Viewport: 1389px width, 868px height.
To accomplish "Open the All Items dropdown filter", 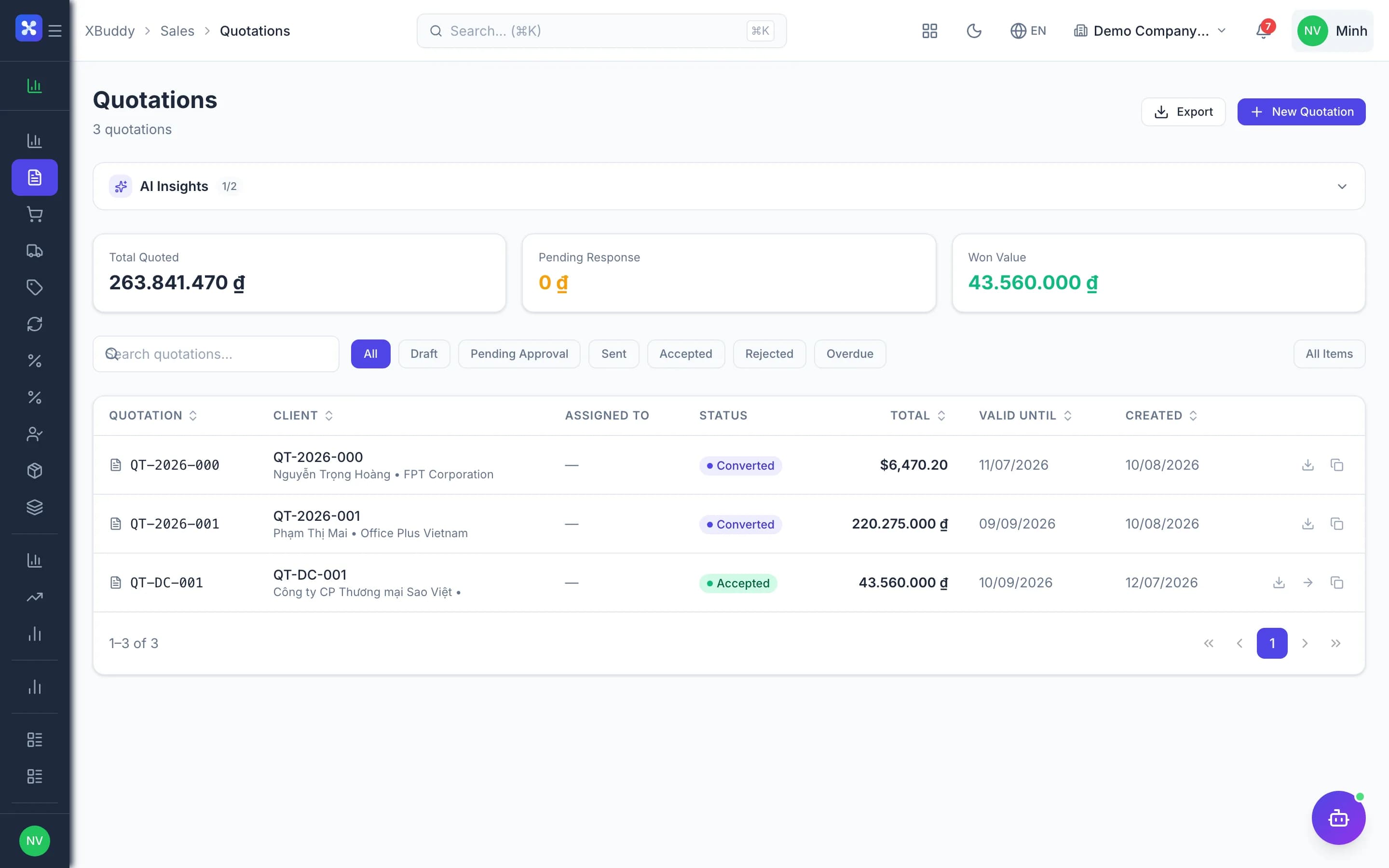I will point(1329,353).
